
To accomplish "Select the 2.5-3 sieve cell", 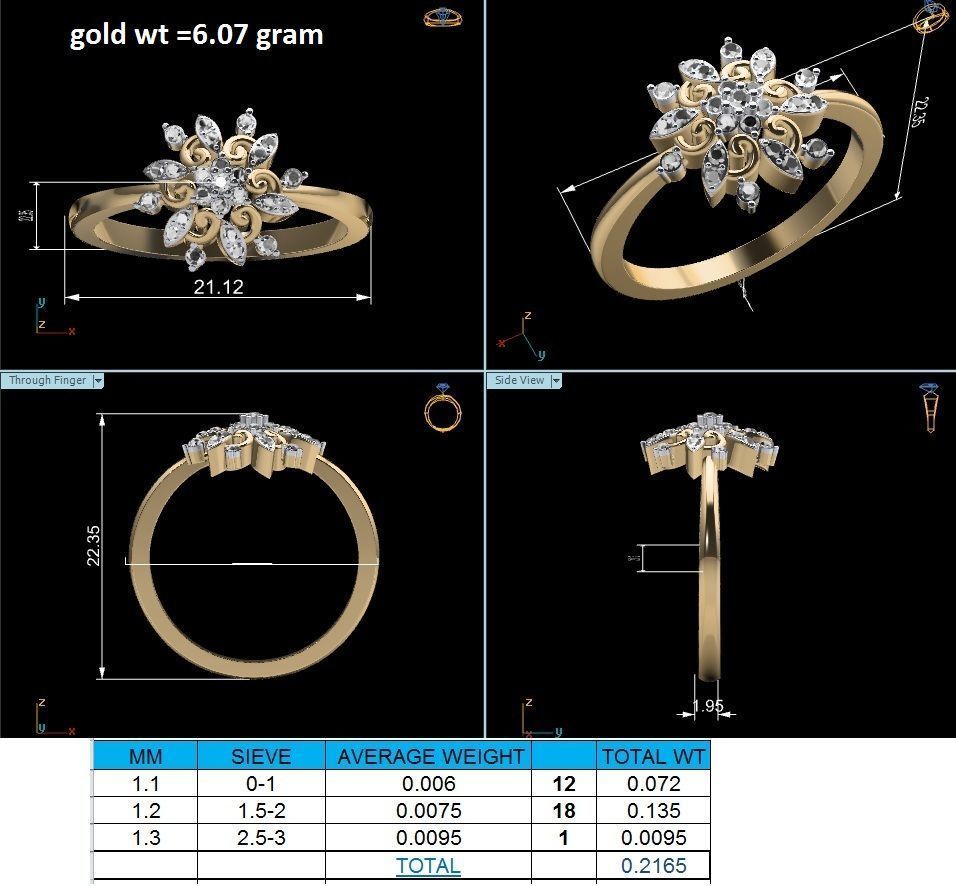I will pos(261,838).
